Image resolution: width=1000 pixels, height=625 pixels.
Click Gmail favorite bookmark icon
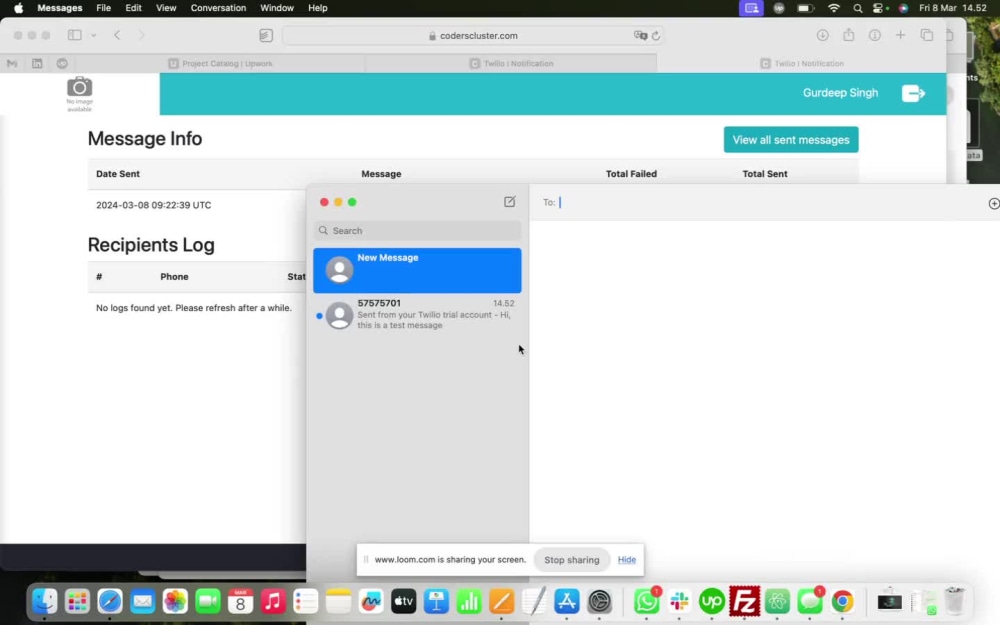(12, 63)
